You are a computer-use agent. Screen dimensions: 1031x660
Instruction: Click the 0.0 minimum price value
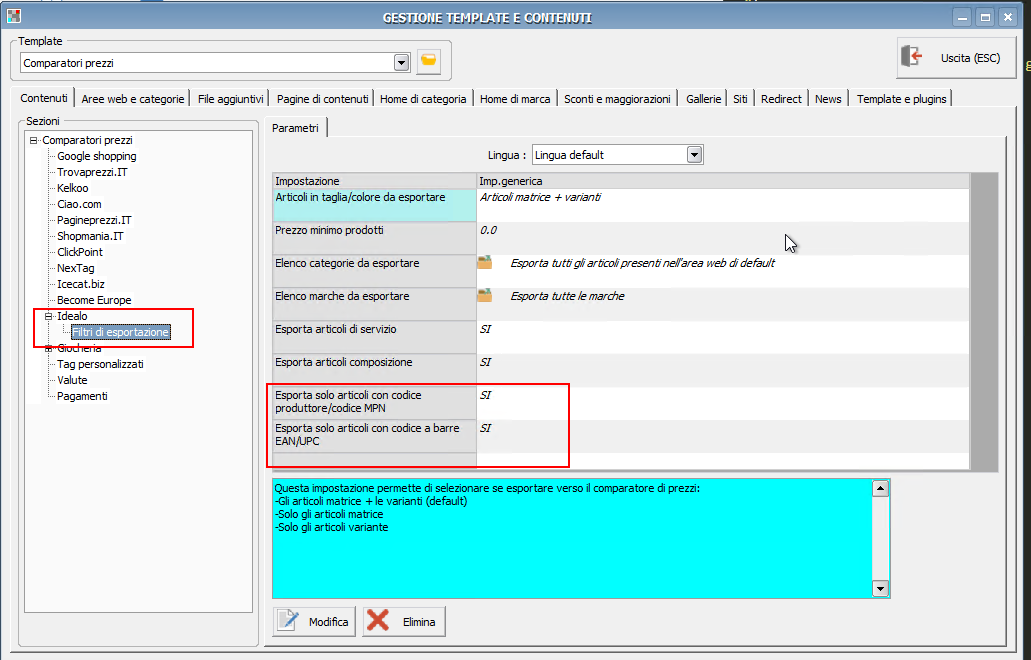pos(488,230)
